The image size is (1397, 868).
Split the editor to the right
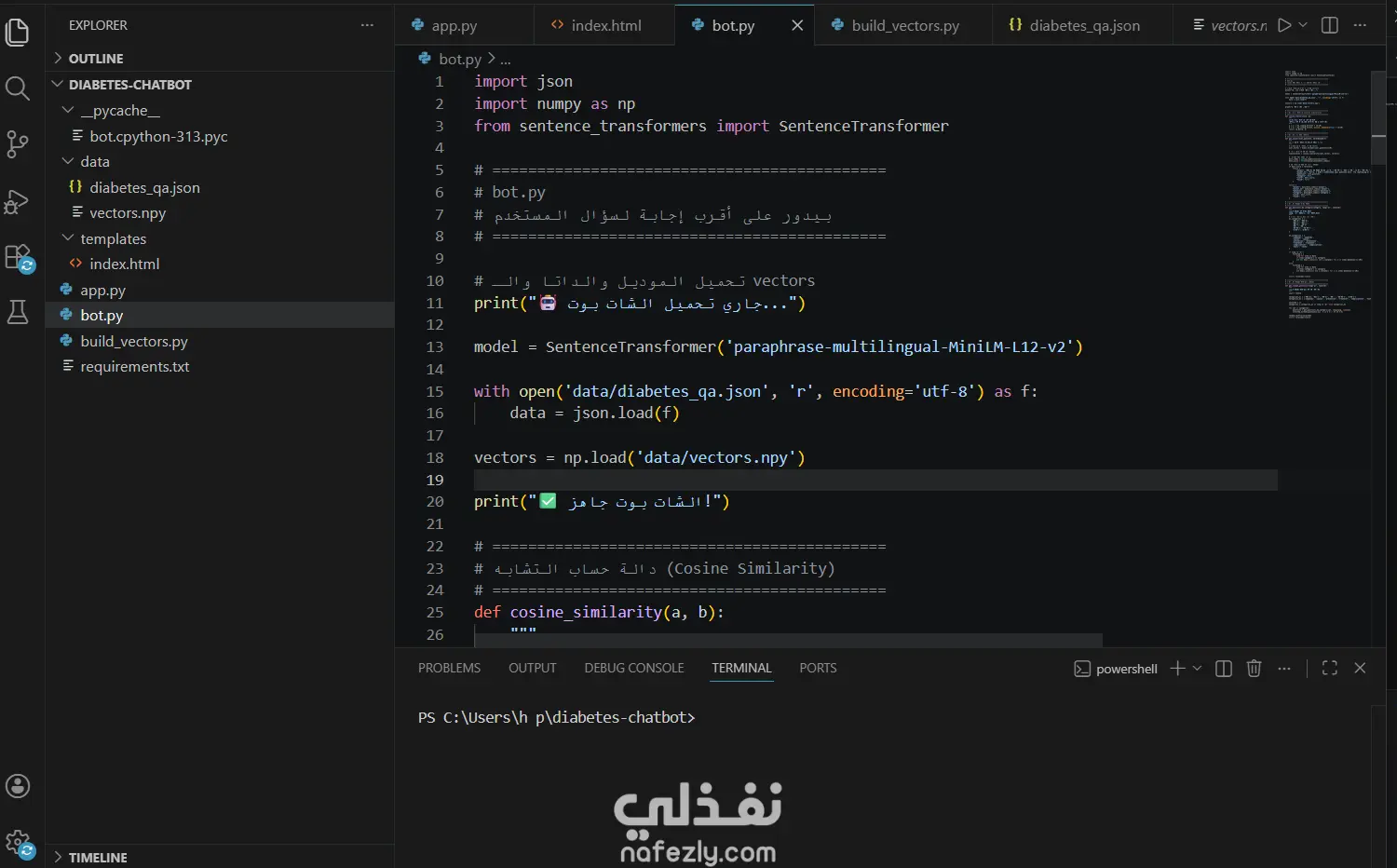click(x=1330, y=25)
